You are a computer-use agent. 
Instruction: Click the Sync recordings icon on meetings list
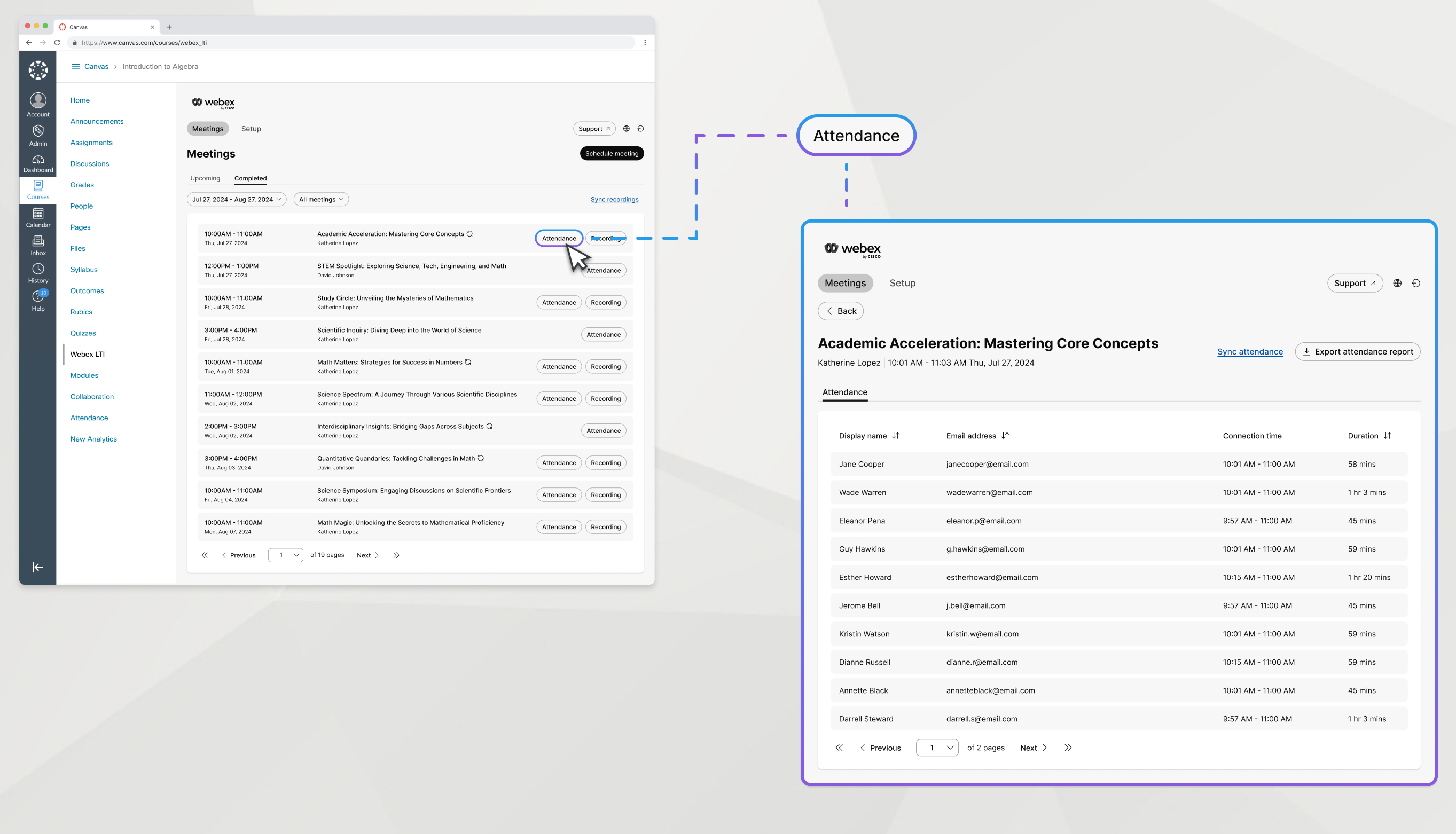coord(614,199)
